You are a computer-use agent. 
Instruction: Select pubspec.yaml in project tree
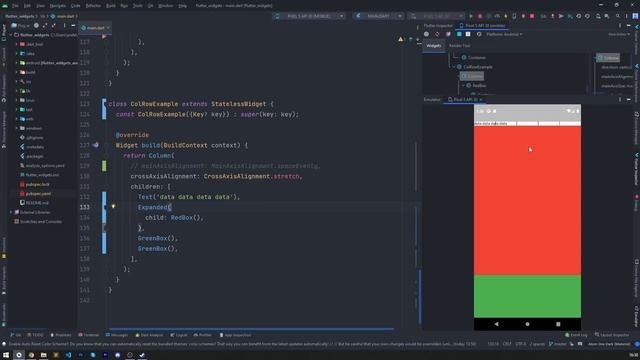click(38, 194)
